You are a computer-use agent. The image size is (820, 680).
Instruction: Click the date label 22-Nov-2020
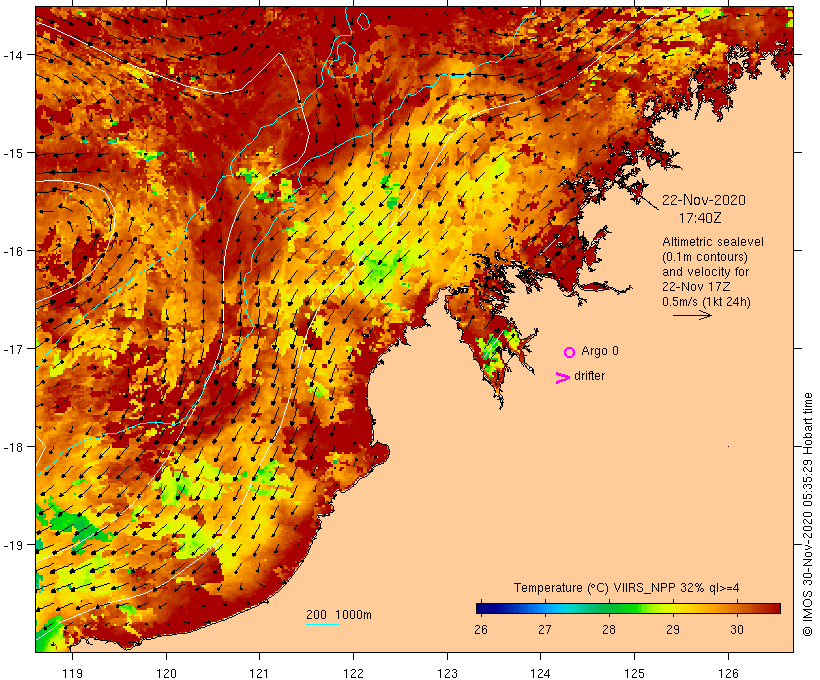pos(704,200)
